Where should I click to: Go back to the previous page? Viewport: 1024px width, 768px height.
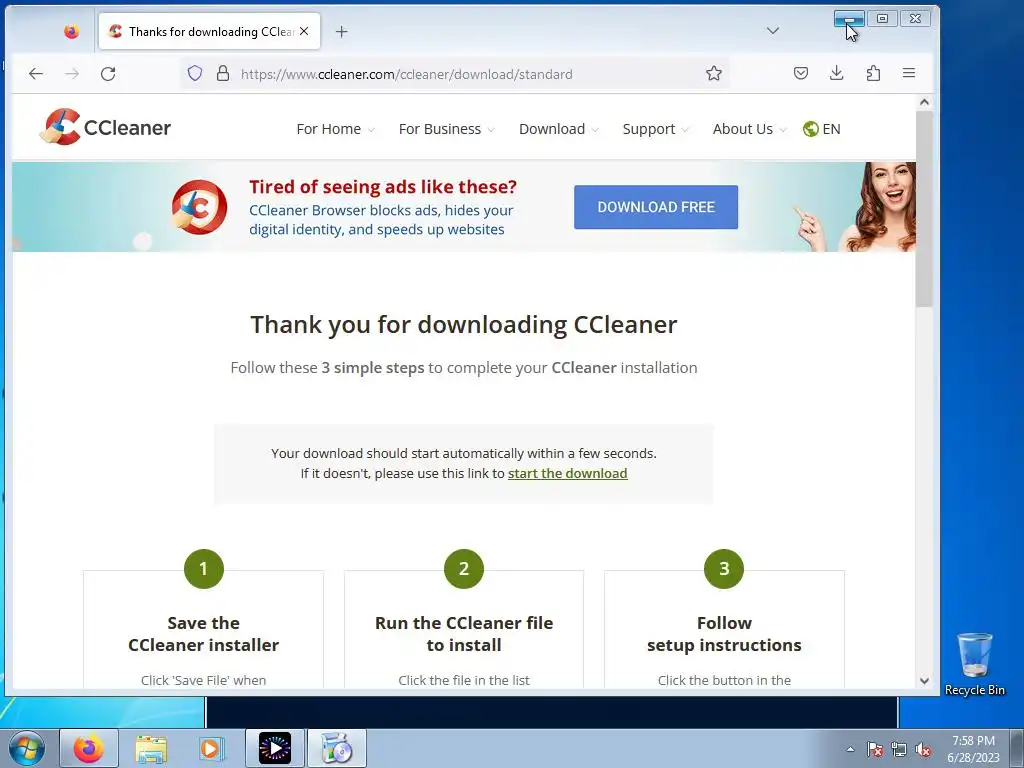(x=36, y=74)
